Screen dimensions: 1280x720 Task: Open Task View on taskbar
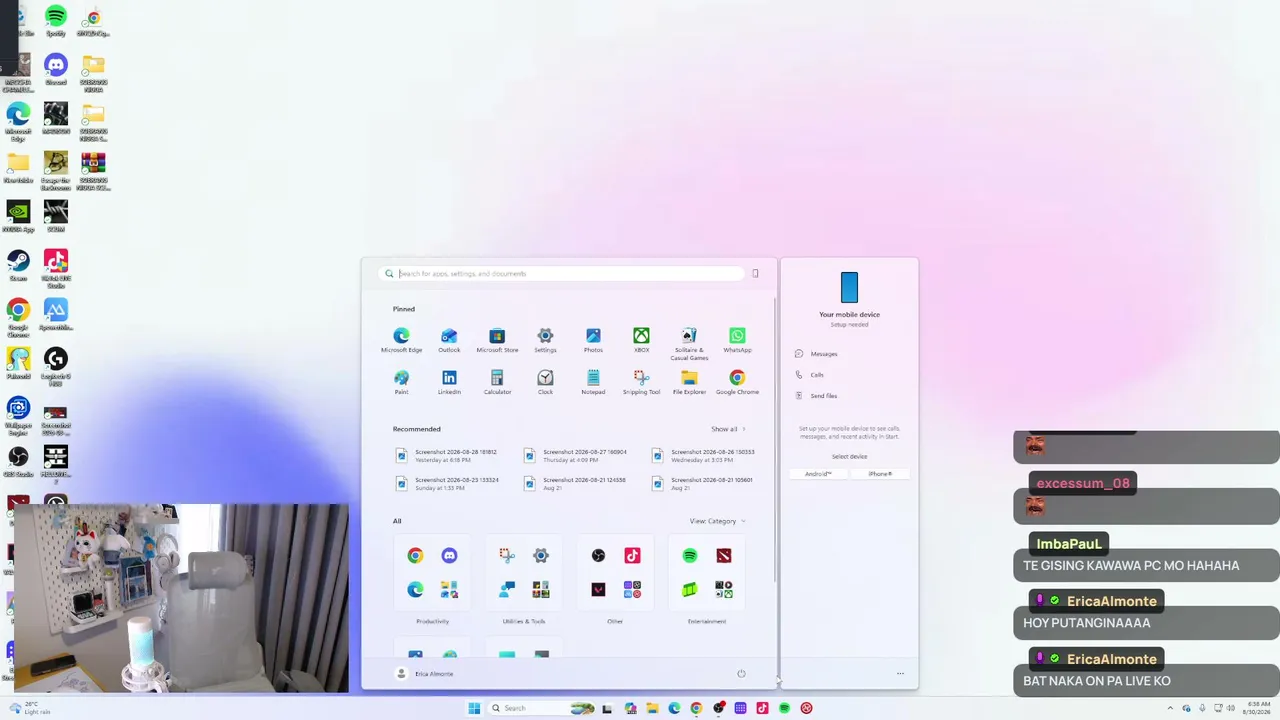[x=607, y=708]
